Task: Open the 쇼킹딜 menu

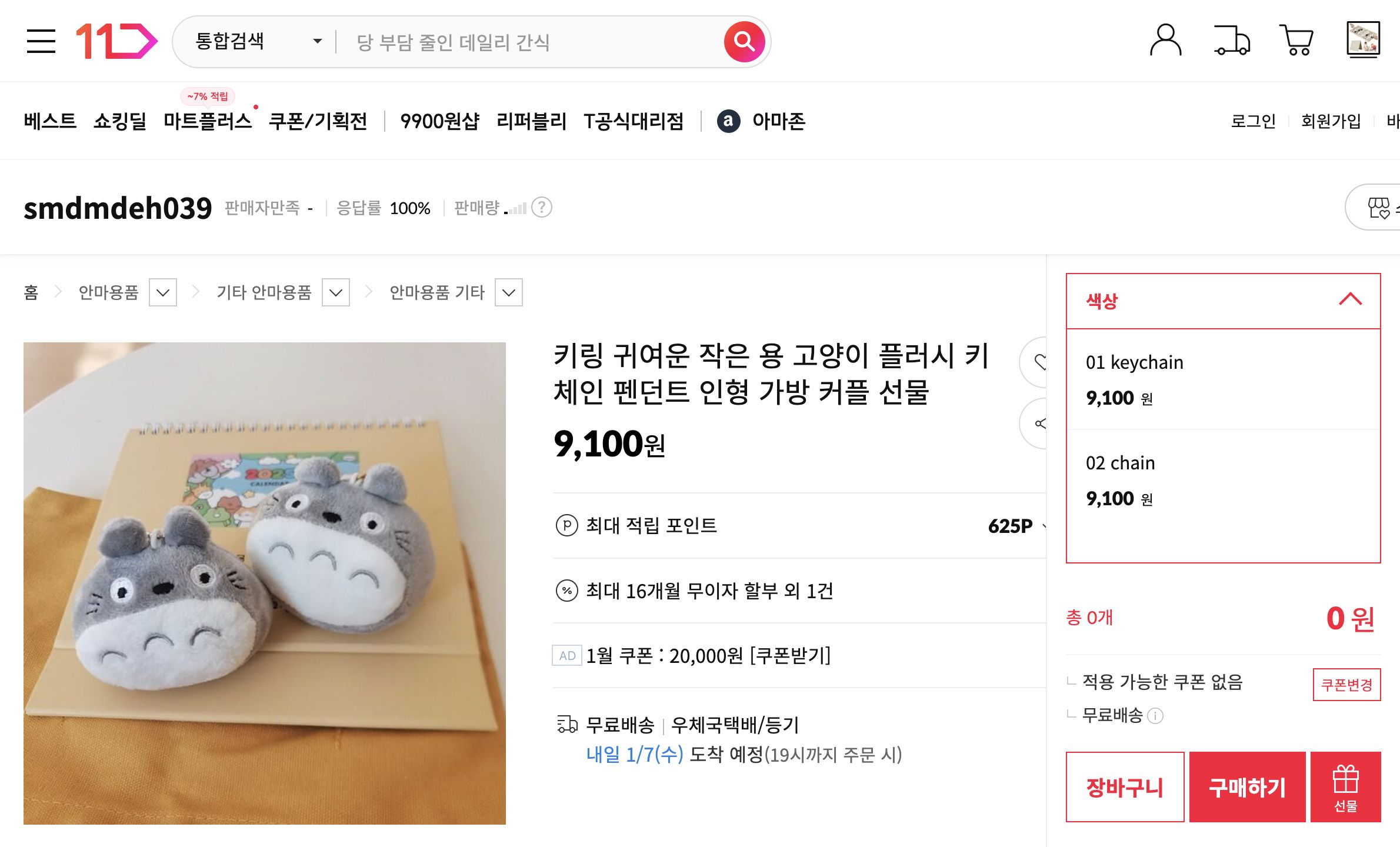Action: pos(121,121)
